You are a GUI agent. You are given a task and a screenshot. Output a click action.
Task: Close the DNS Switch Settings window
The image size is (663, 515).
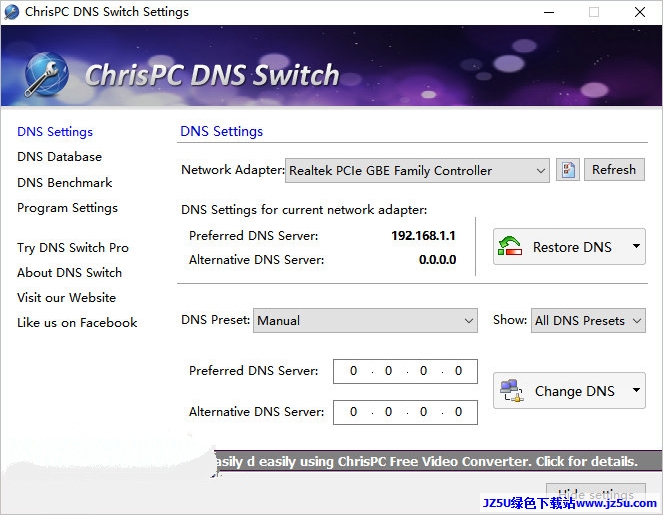(x=640, y=12)
